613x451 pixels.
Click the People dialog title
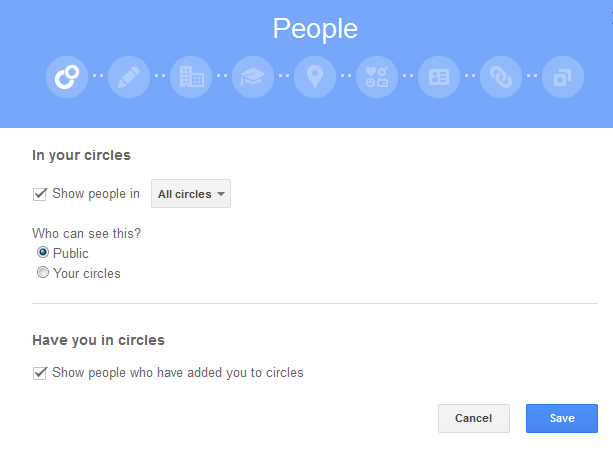point(315,29)
